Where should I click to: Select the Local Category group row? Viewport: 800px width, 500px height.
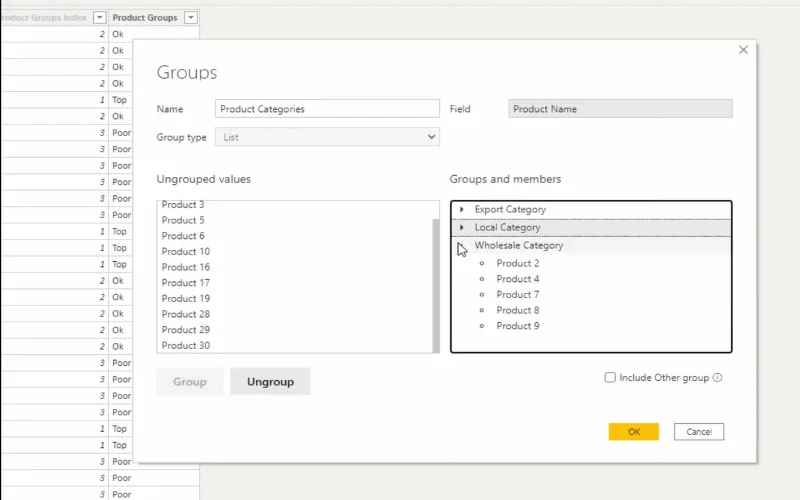coord(591,227)
